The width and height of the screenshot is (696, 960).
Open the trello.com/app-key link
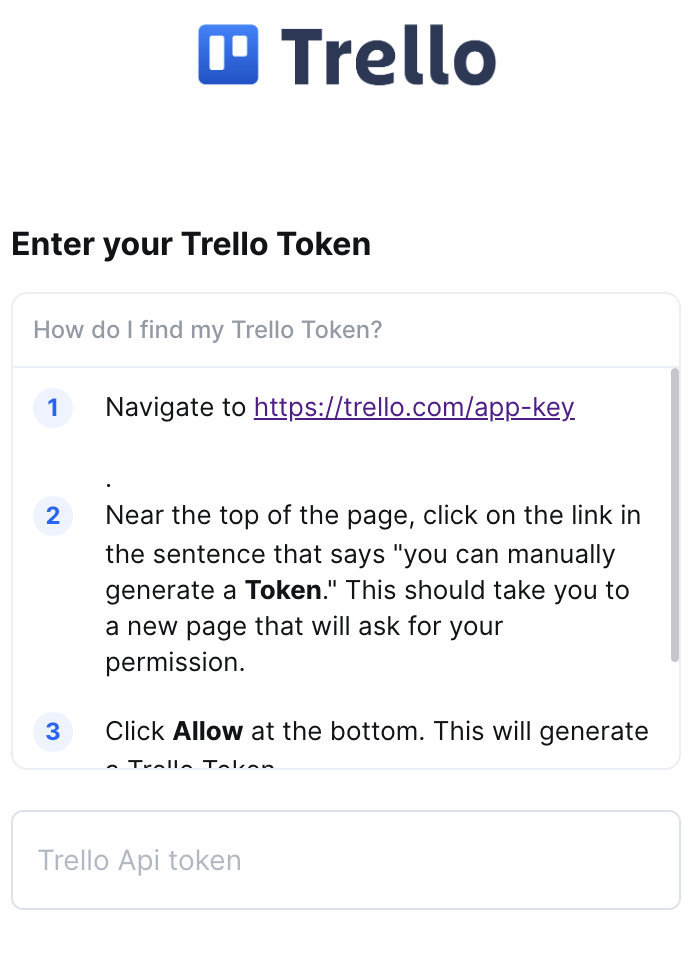[x=414, y=408]
